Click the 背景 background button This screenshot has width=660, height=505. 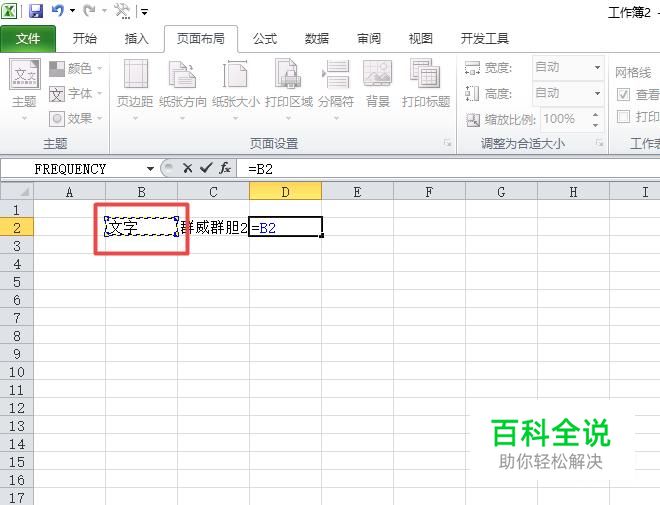(x=378, y=84)
